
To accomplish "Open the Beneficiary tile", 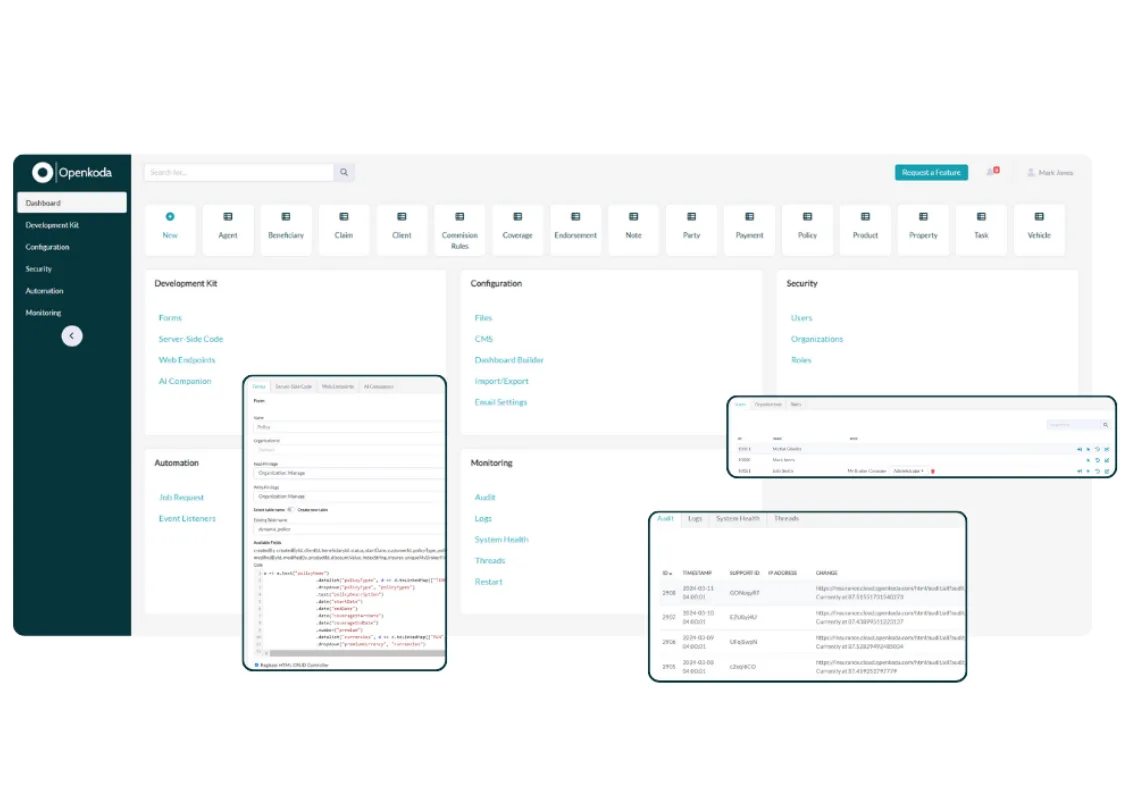I will (x=286, y=230).
